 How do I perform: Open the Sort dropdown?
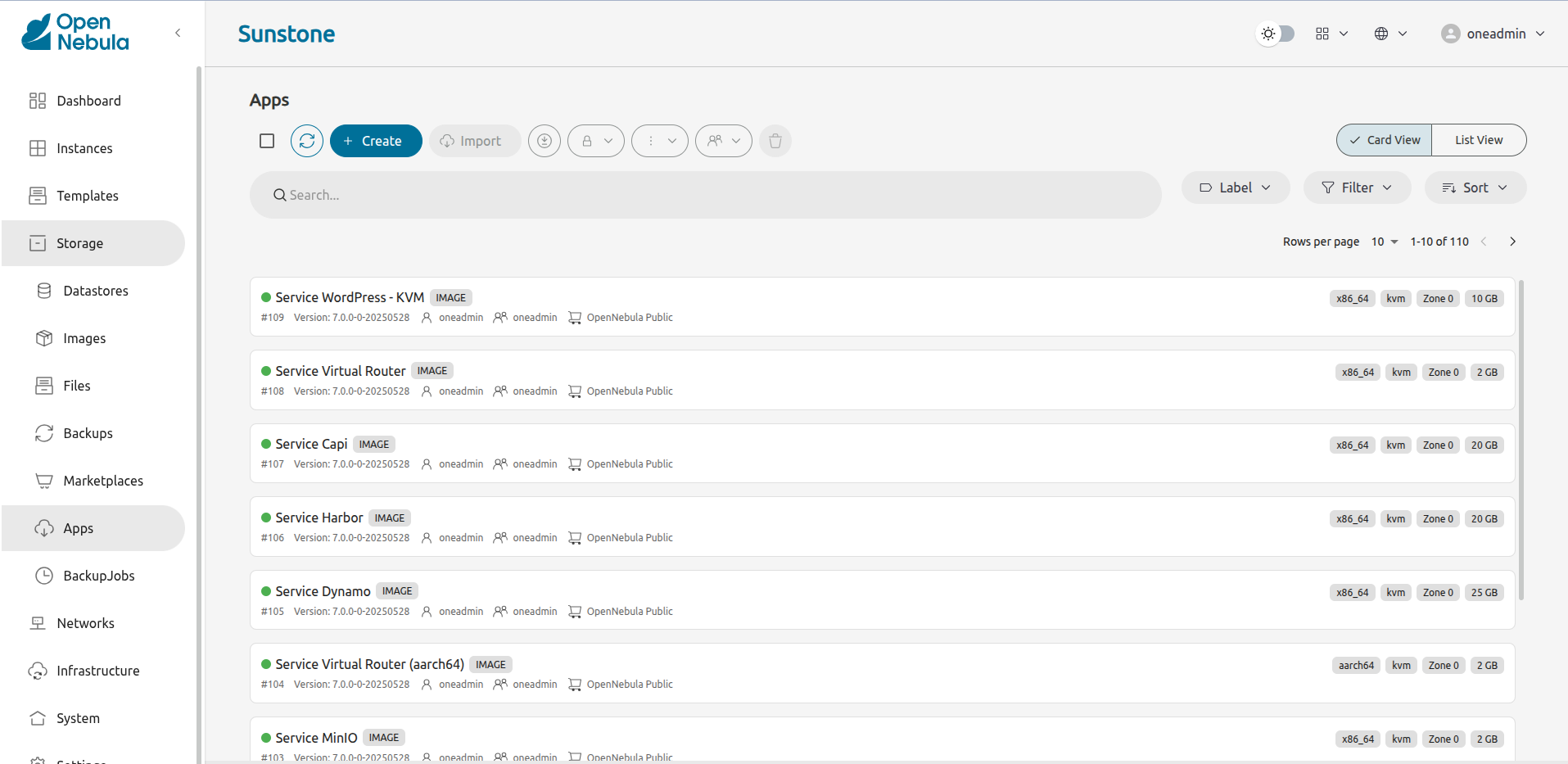(1475, 188)
